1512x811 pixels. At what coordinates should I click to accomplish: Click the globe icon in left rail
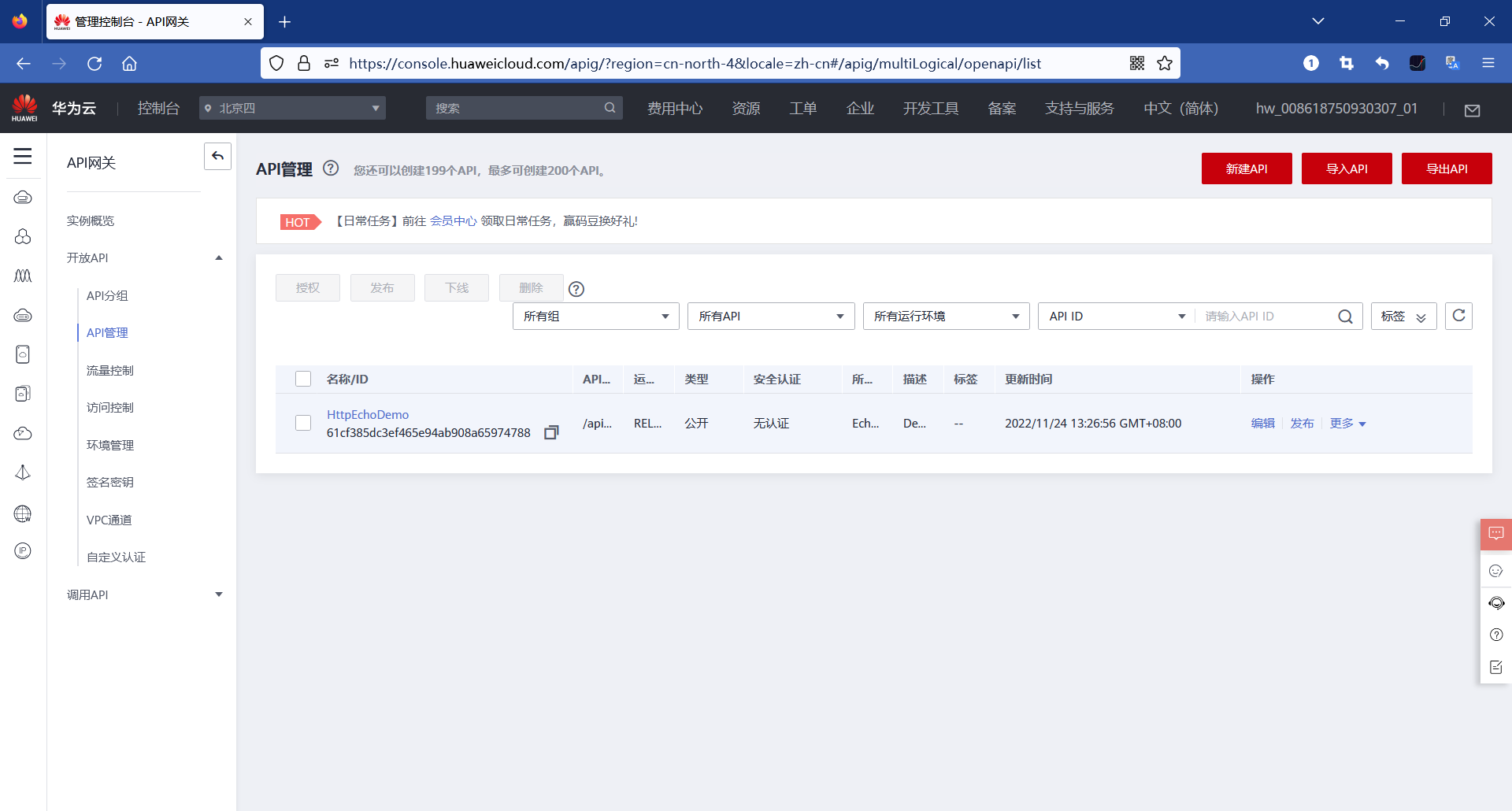tap(23, 514)
